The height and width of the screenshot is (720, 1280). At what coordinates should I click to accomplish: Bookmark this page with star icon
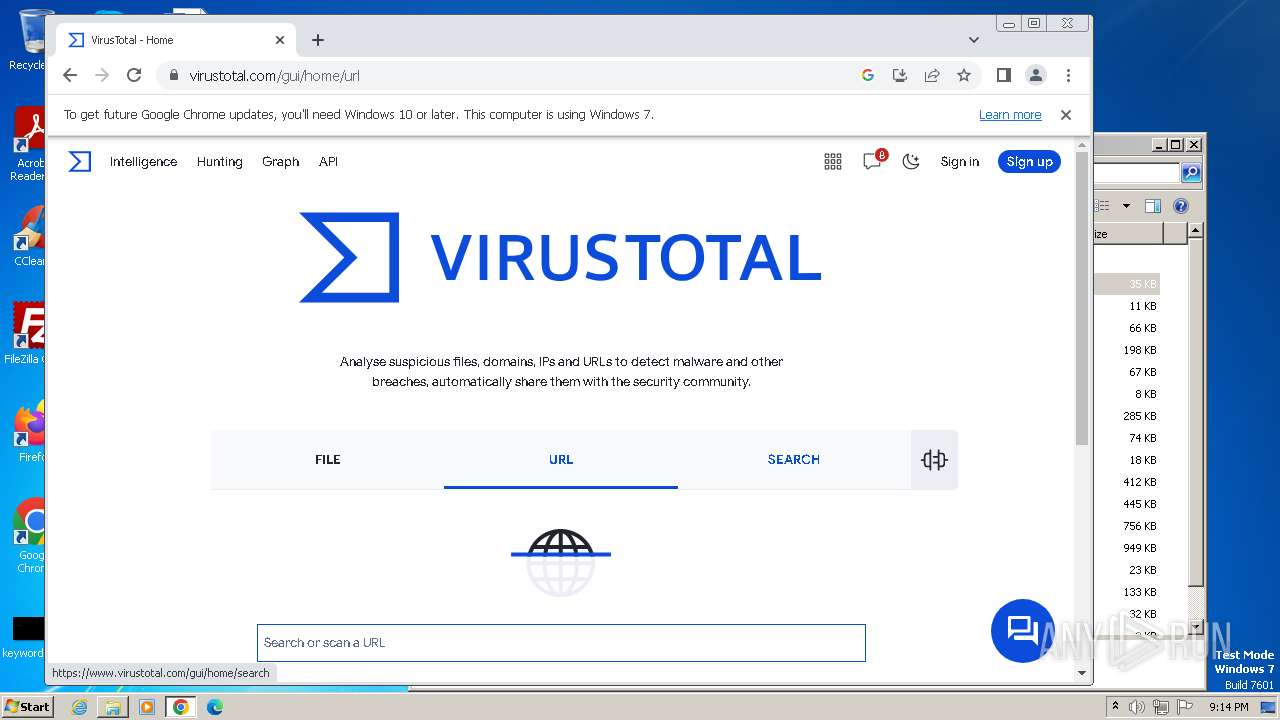pyautogui.click(x=963, y=75)
